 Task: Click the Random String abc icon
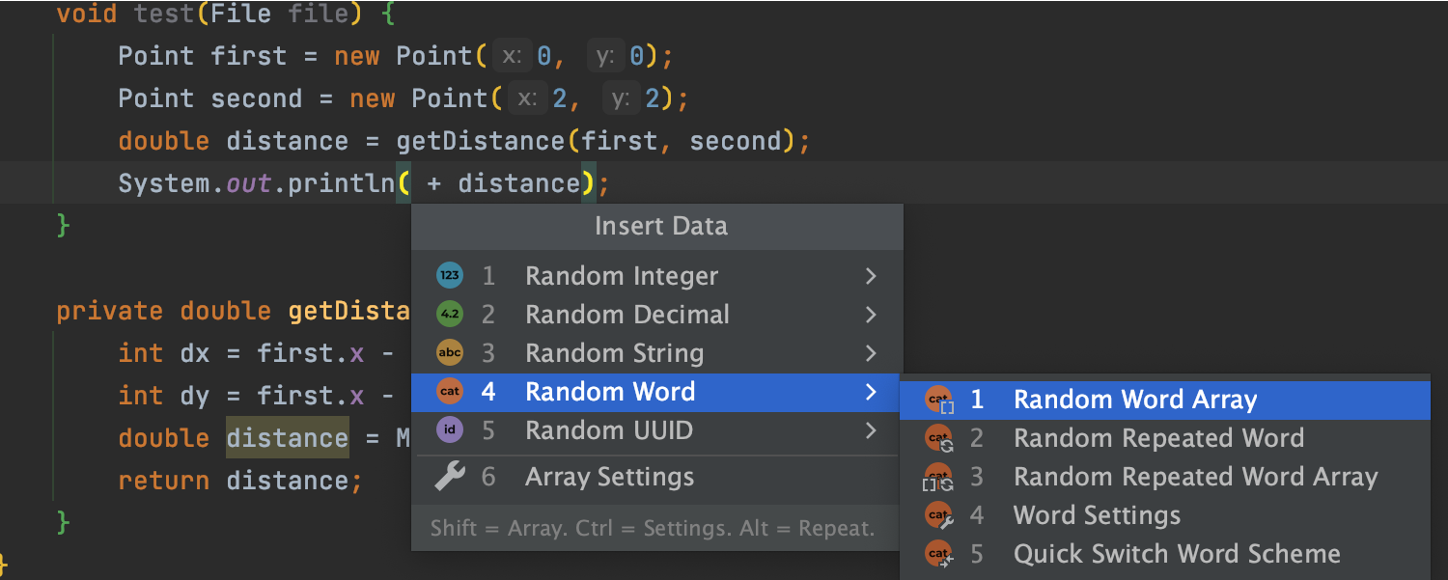[x=450, y=353]
